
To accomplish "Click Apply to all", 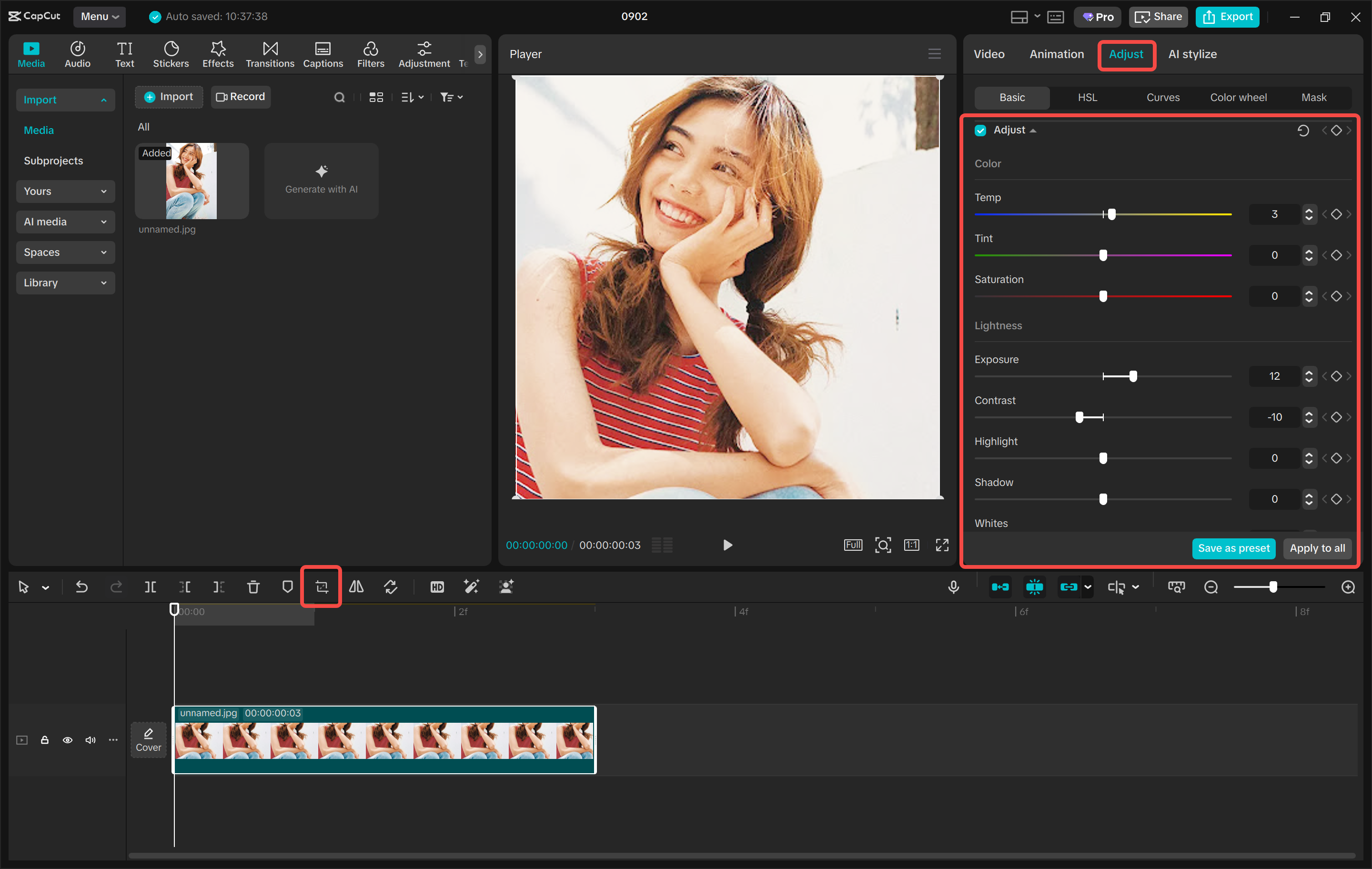I will pos(1317,548).
